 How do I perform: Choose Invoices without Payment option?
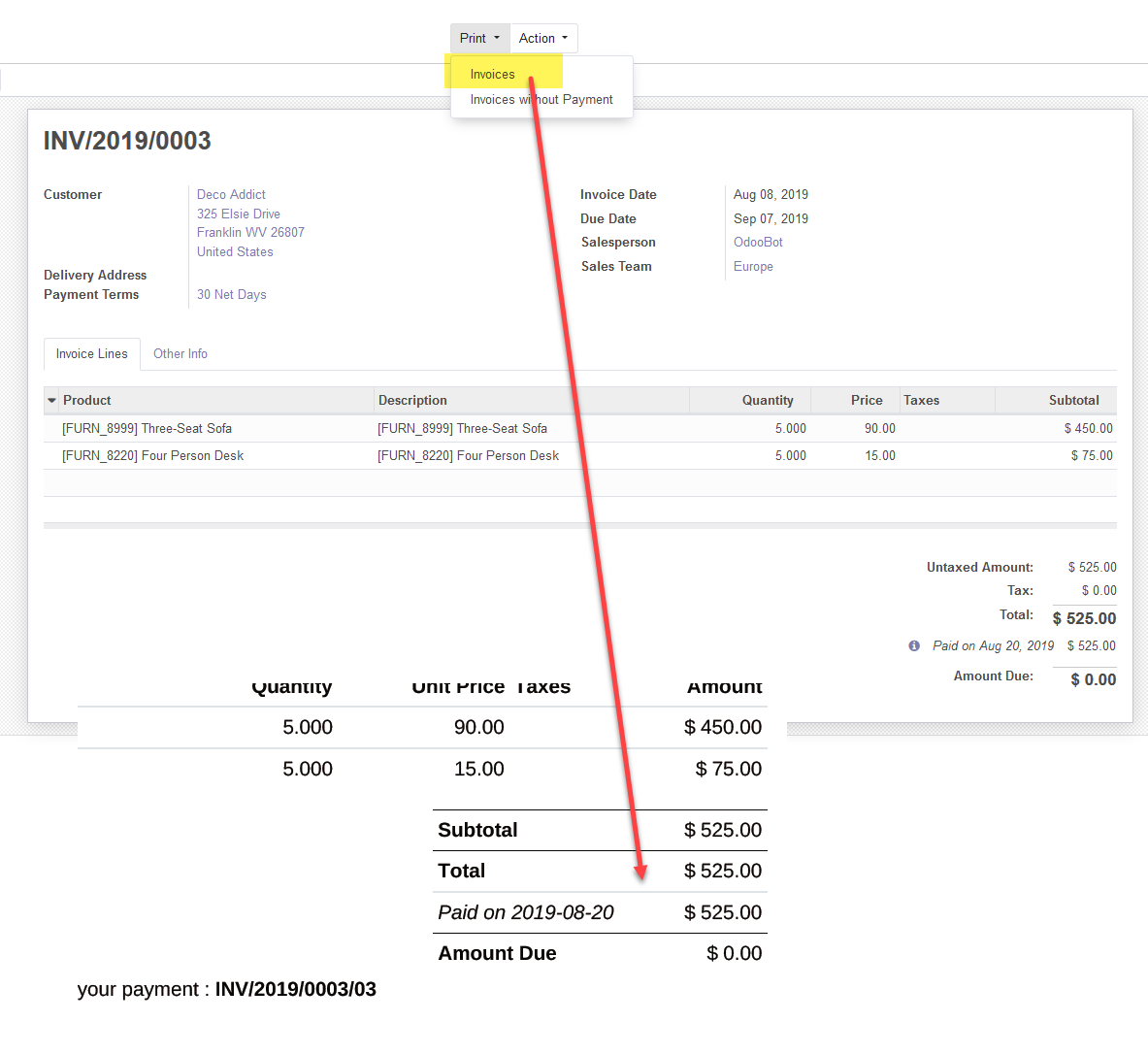click(541, 100)
